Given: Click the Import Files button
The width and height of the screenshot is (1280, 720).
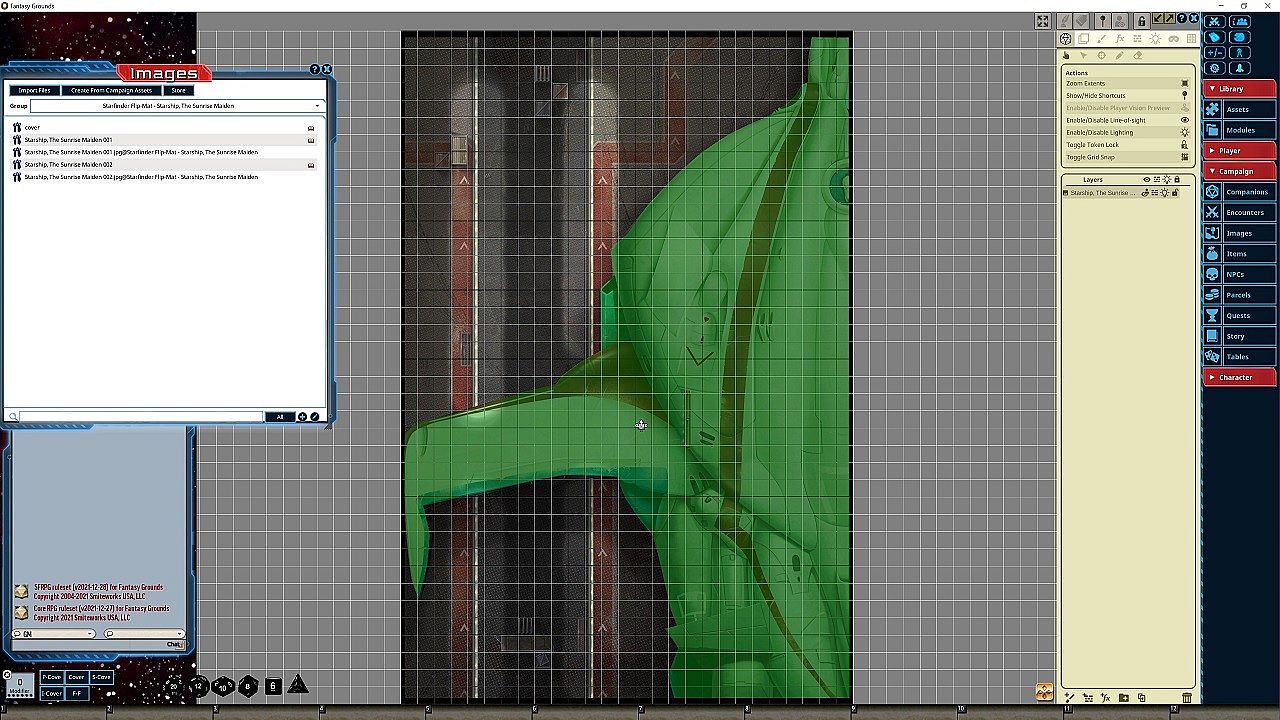Looking at the screenshot, I should [x=35, y=90].
